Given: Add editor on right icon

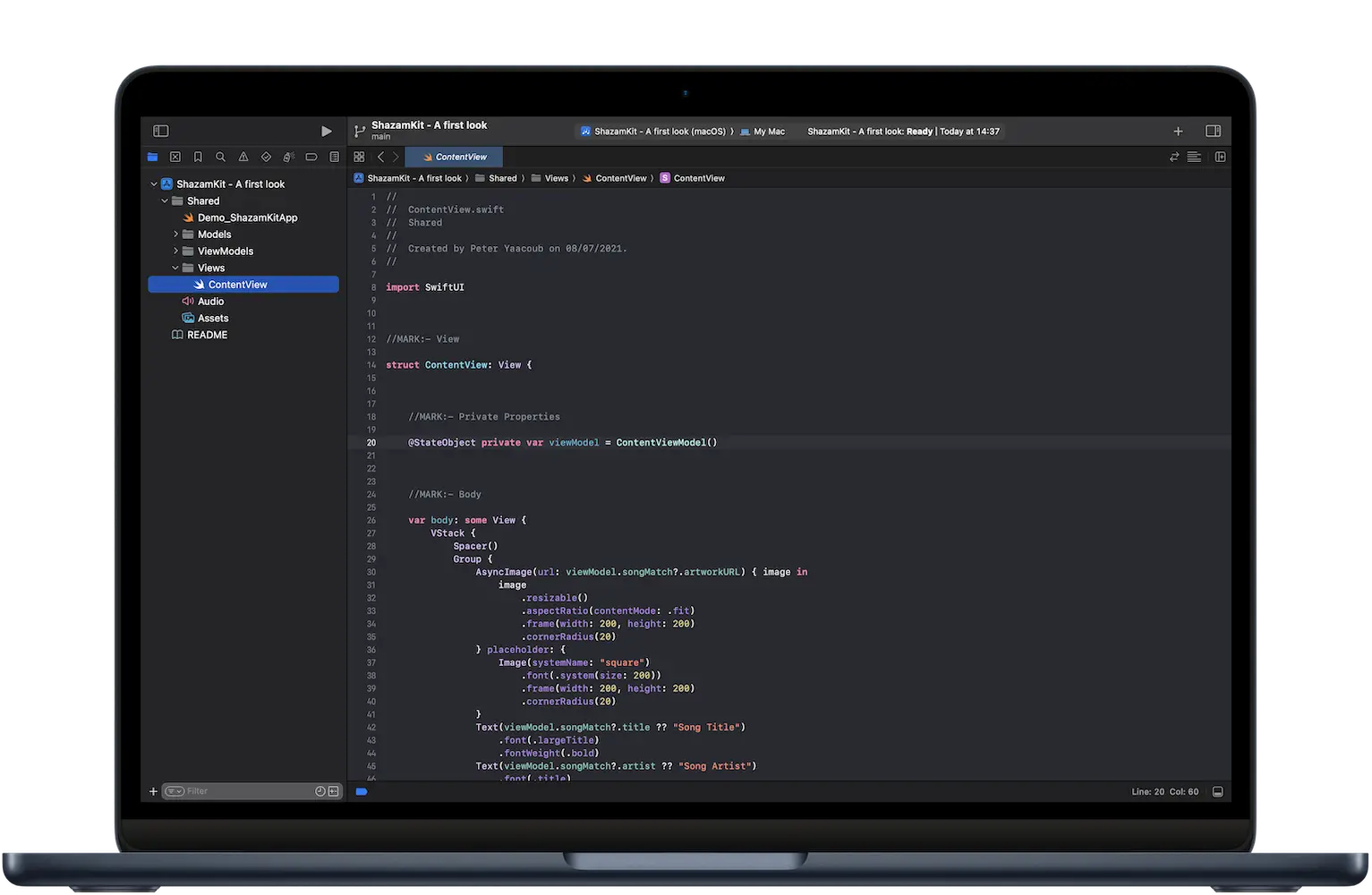Looking at the screenshot, I should (1220, 157).
